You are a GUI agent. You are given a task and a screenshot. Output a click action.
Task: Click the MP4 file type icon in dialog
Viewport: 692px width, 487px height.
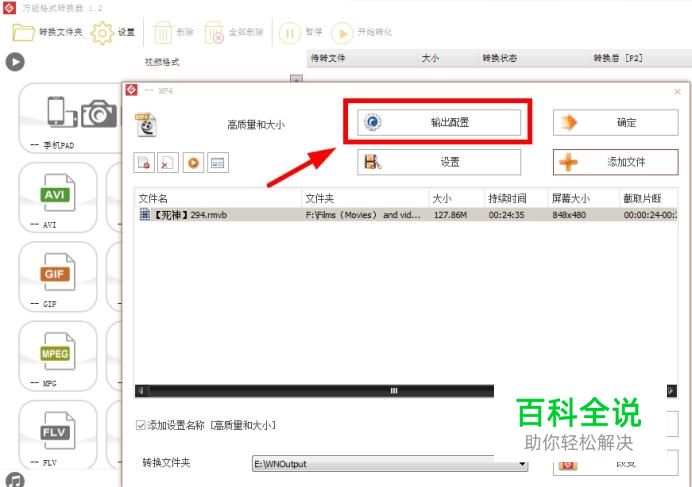146,125
